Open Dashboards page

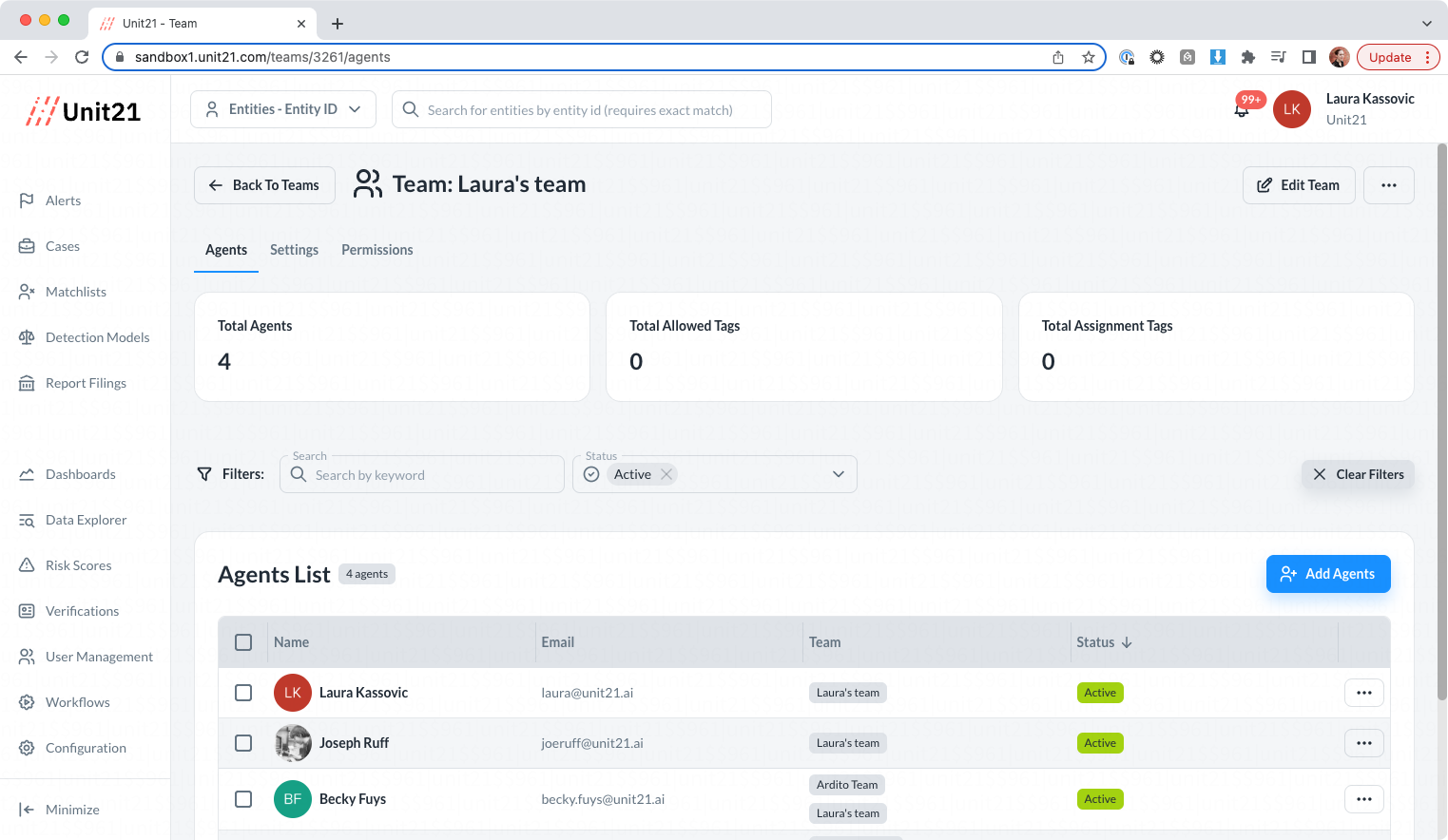[68, 474]
